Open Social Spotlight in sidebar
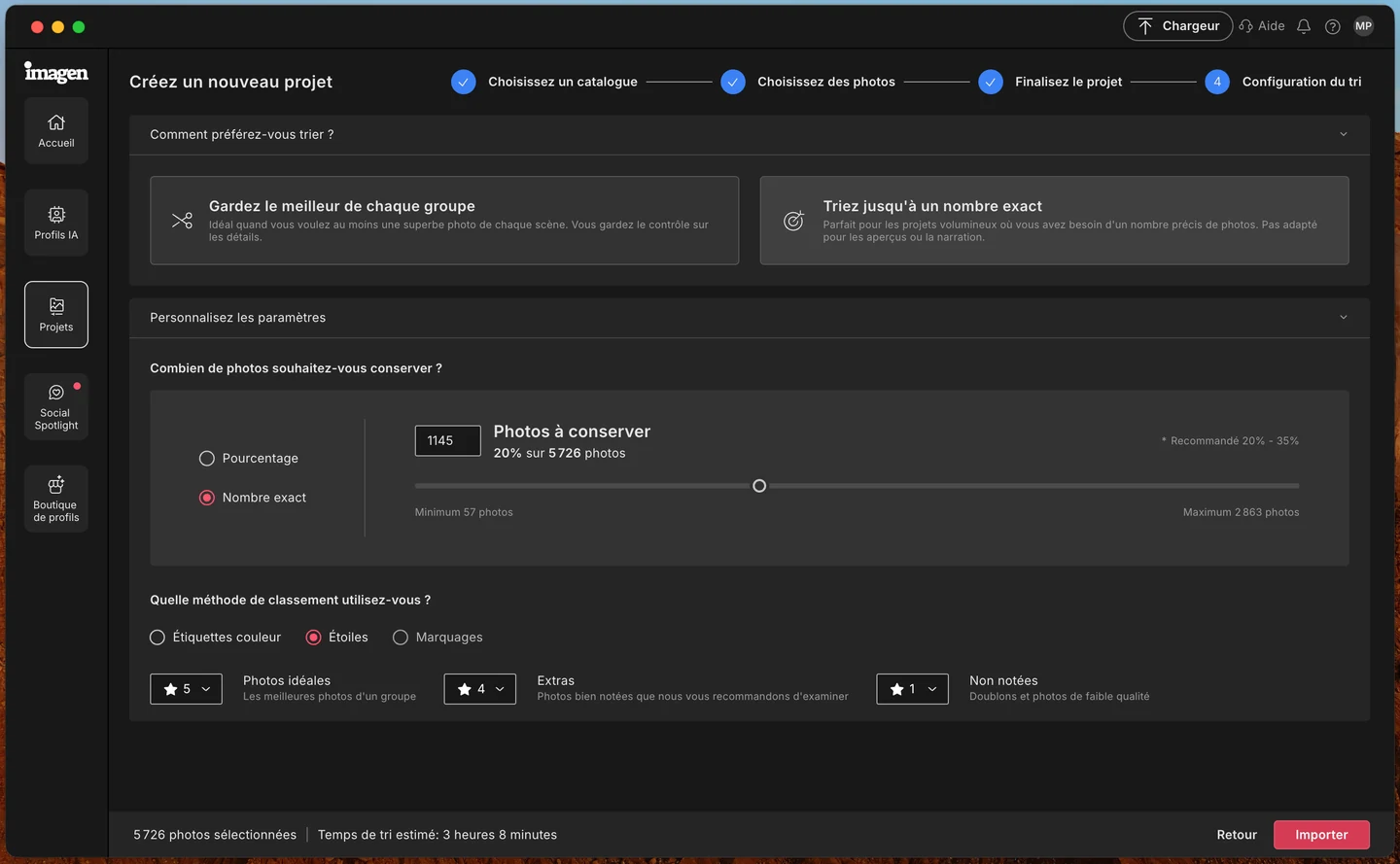Image resolution: width=1400 pixels, height=864 pixels. 56,406
